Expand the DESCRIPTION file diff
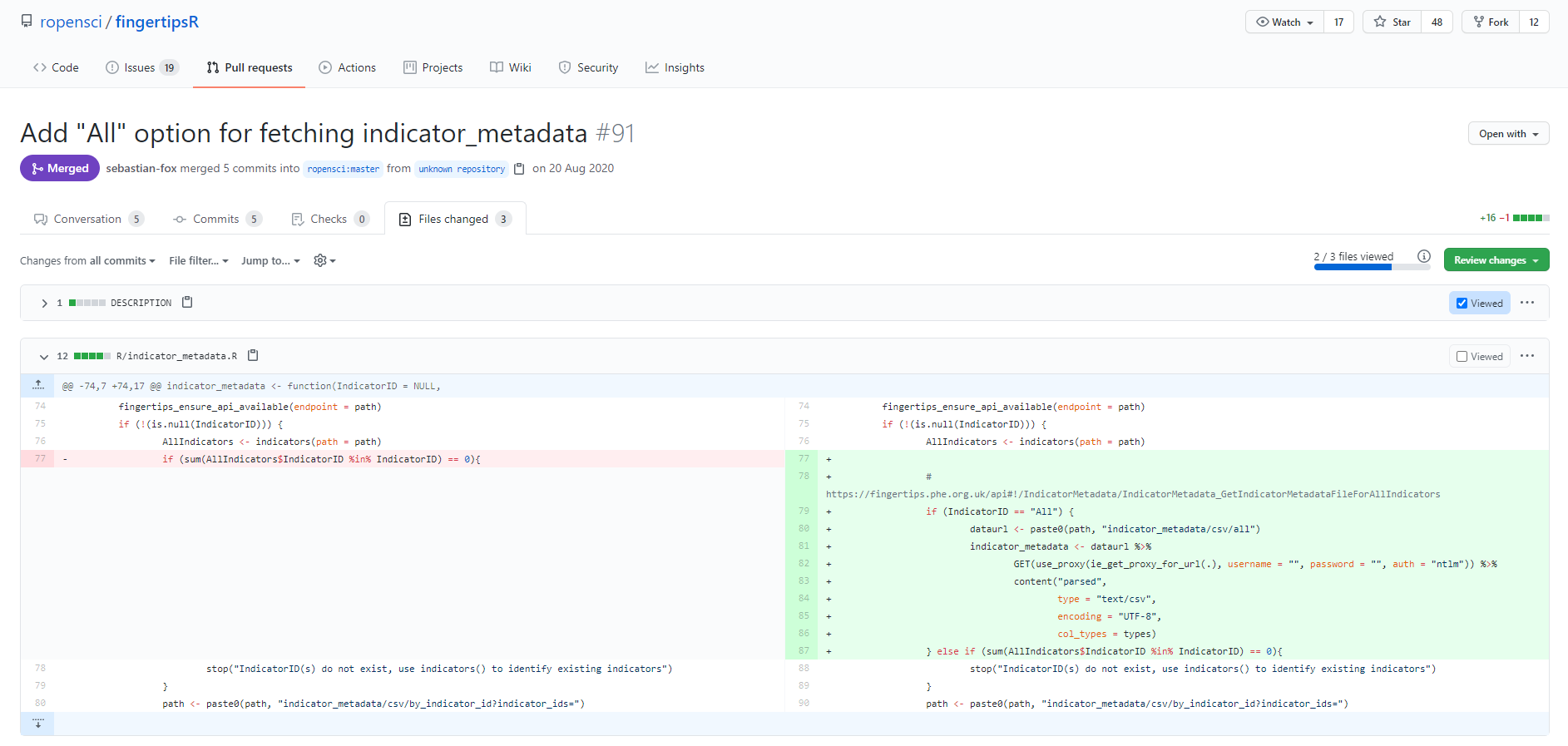1568x746 pixels. tap(44, 303)
